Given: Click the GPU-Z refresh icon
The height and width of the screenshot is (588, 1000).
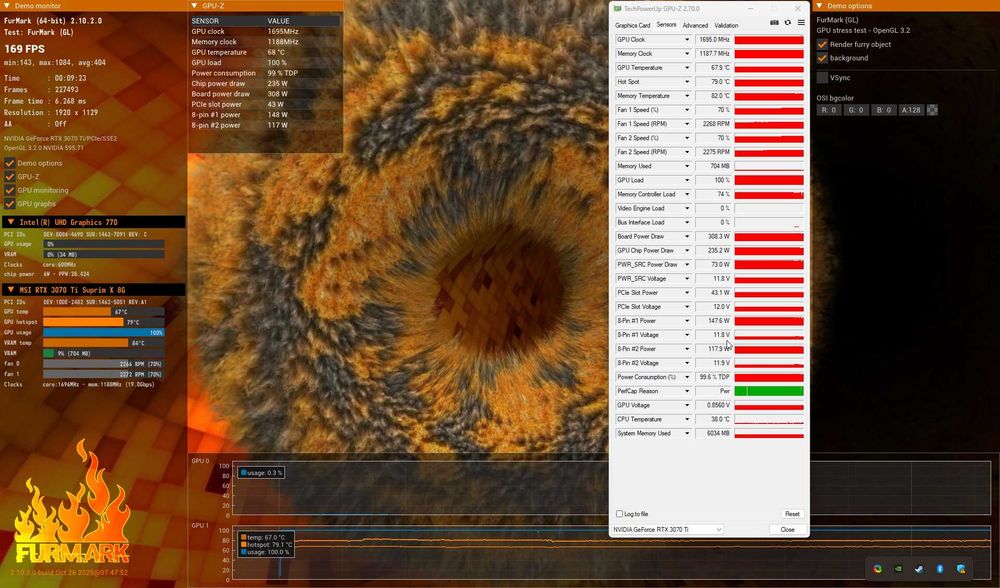Looking at the screenshot, I should [788, 23].
